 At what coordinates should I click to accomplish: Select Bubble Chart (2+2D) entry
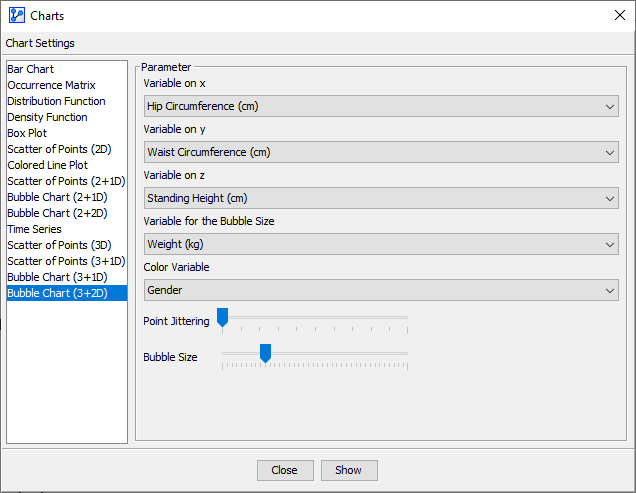(x=57, y=213)
